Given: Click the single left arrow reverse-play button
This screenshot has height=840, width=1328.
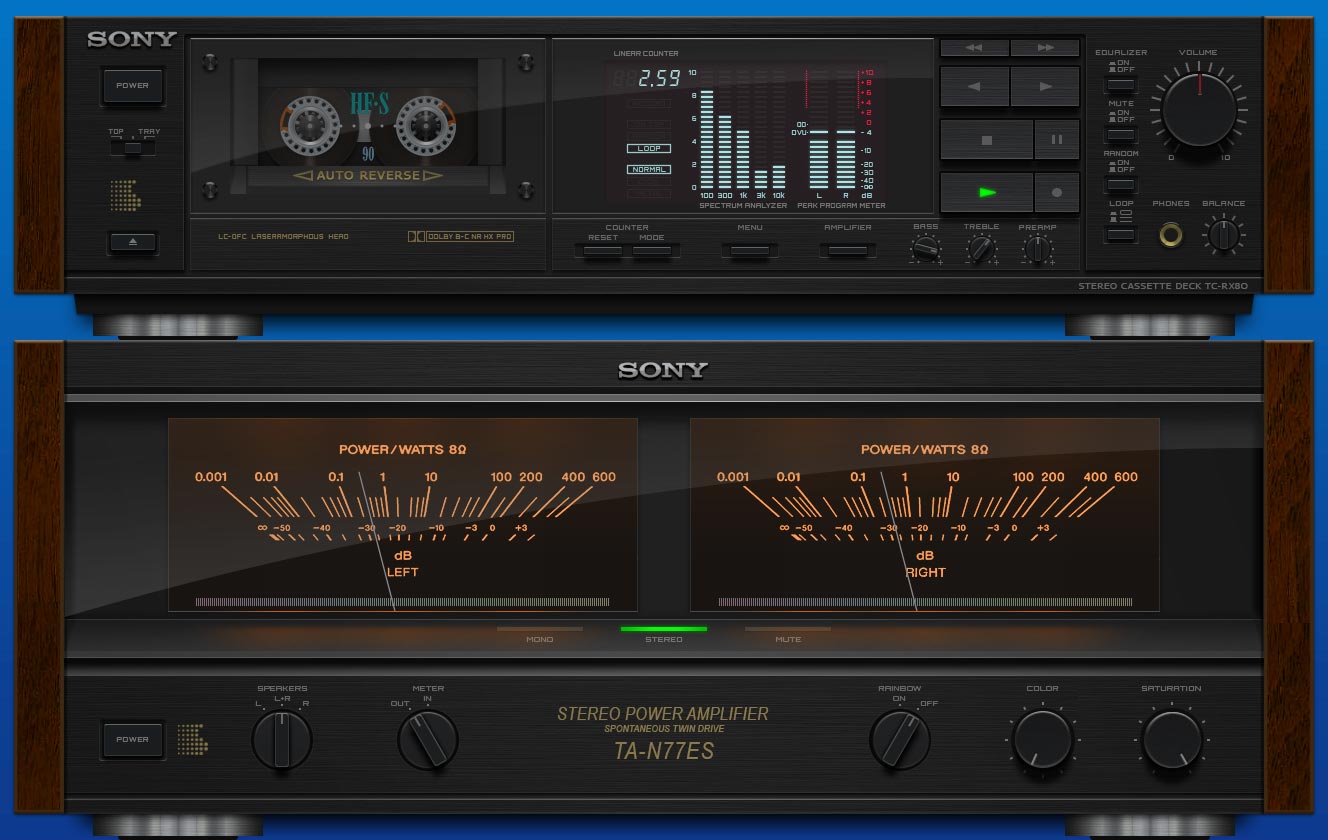Looking at the screenshot, I should tap(975, 87).
